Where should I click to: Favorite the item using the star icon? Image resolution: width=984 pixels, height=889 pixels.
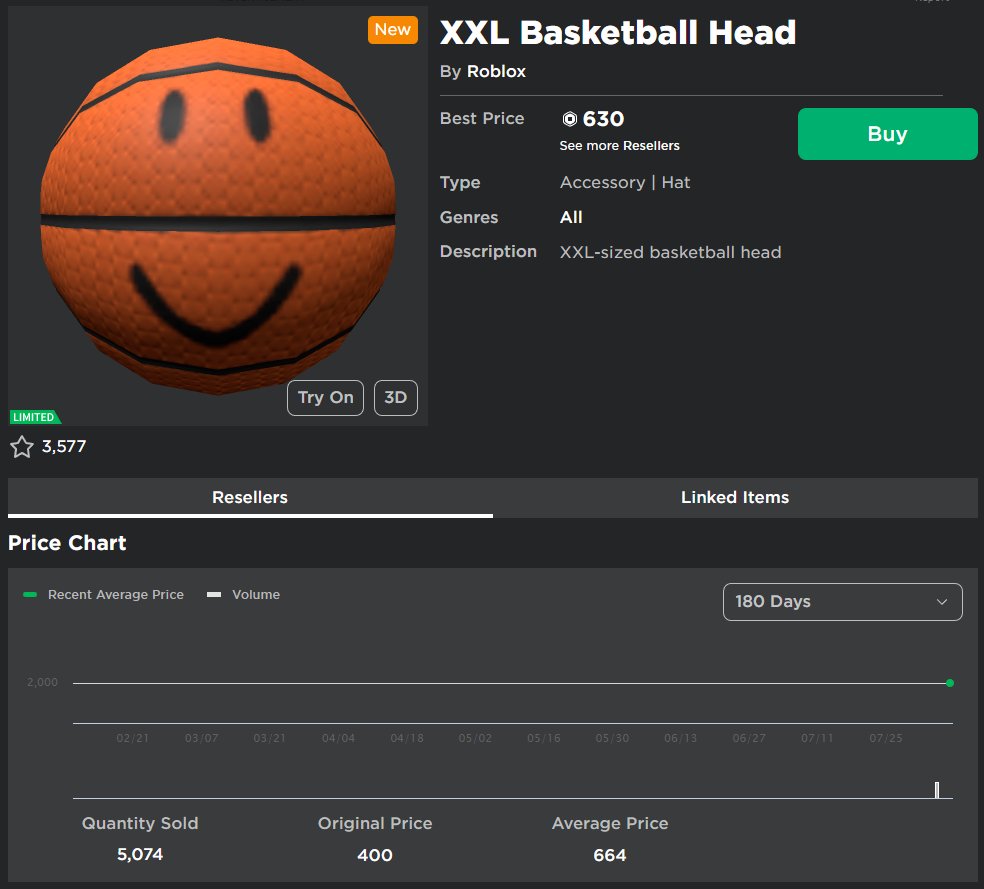click(x=22, y=446)
